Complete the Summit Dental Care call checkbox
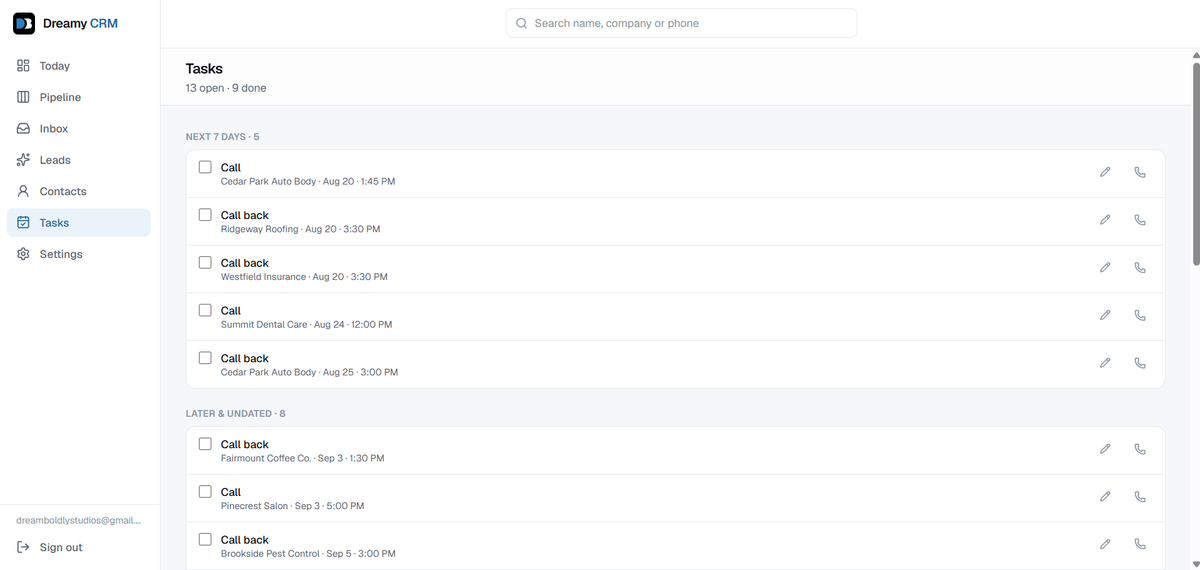This screenshot has height=570, width=1200. coord(205,310)
